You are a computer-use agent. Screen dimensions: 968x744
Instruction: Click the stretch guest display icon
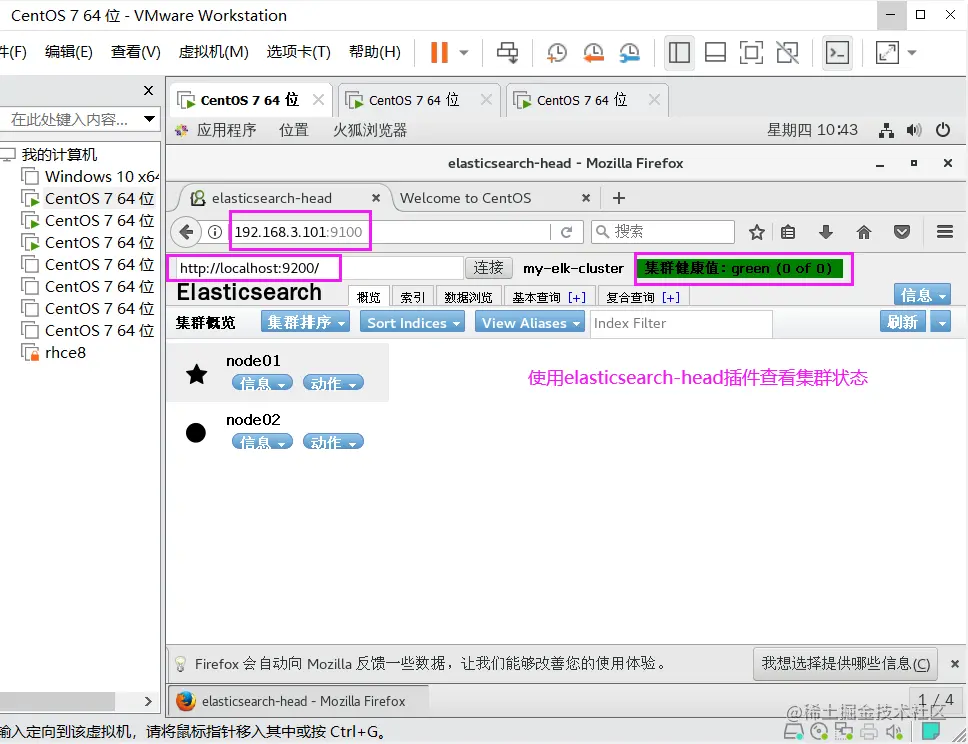click(887, 52)
